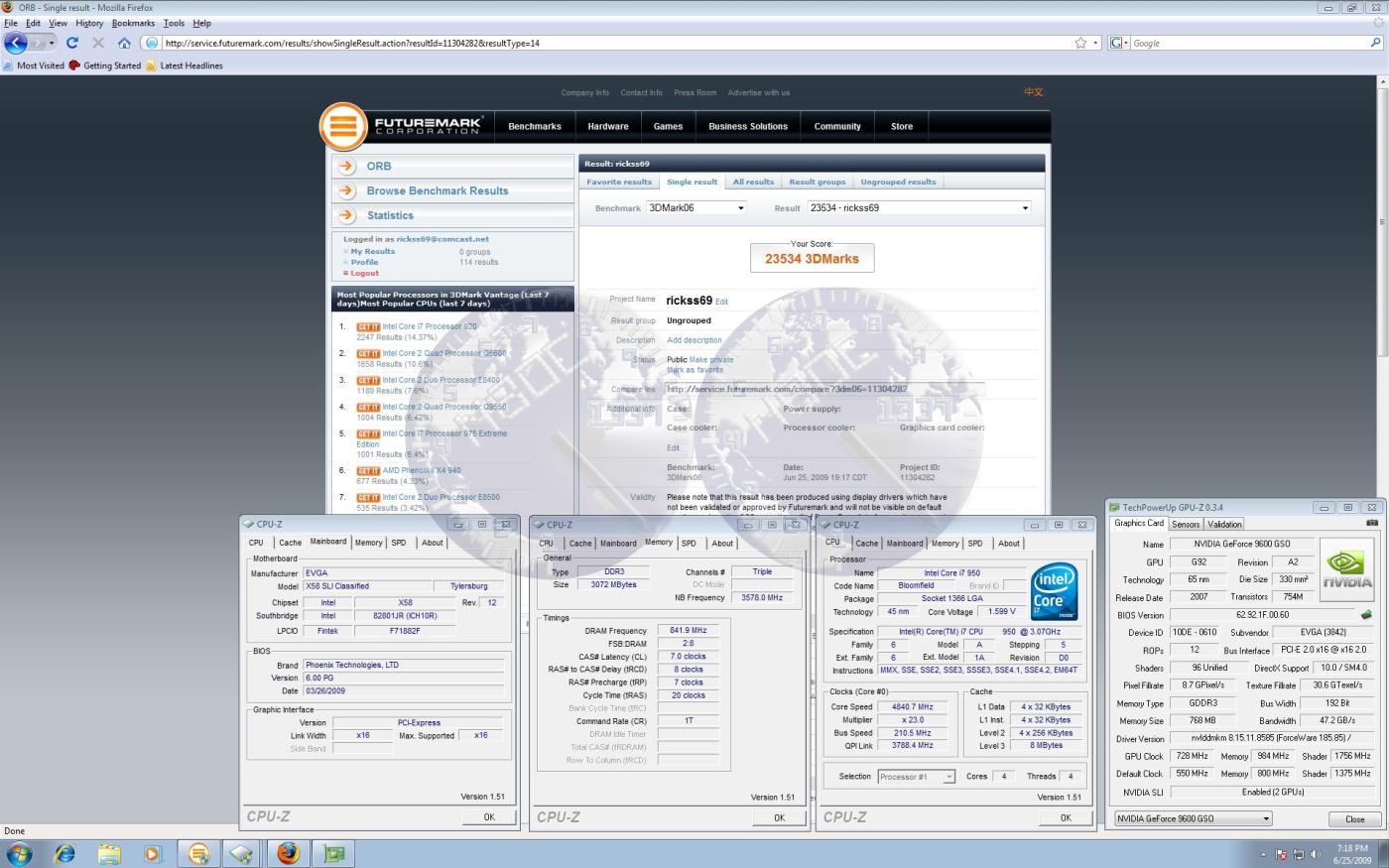
Task: Open the Windows Start orb
Action: [x=19, y=853]
